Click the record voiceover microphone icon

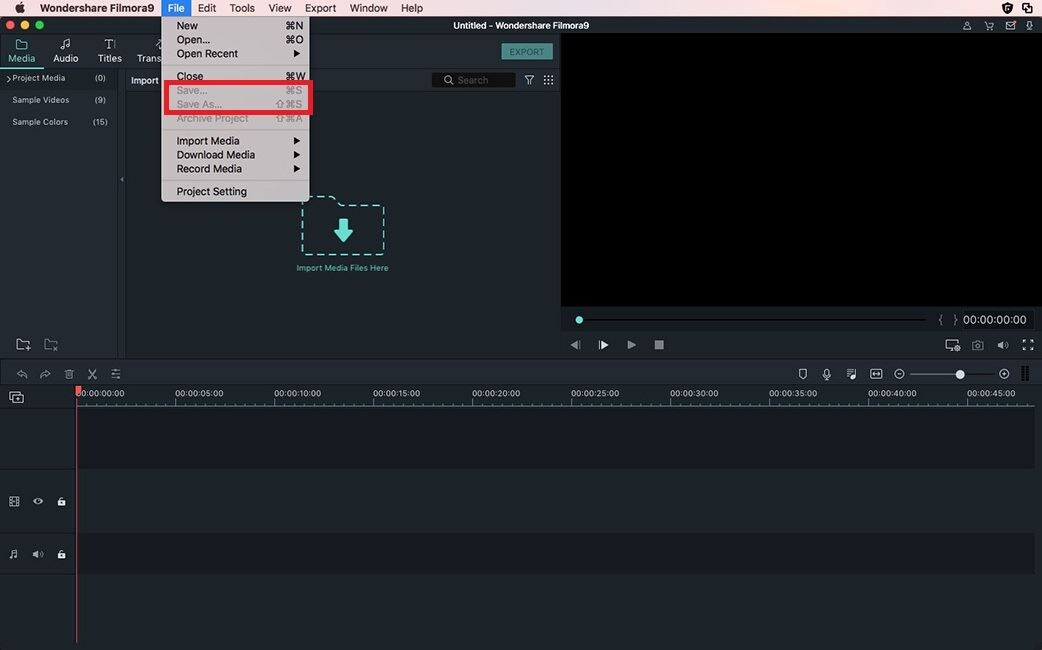(827, 374)
